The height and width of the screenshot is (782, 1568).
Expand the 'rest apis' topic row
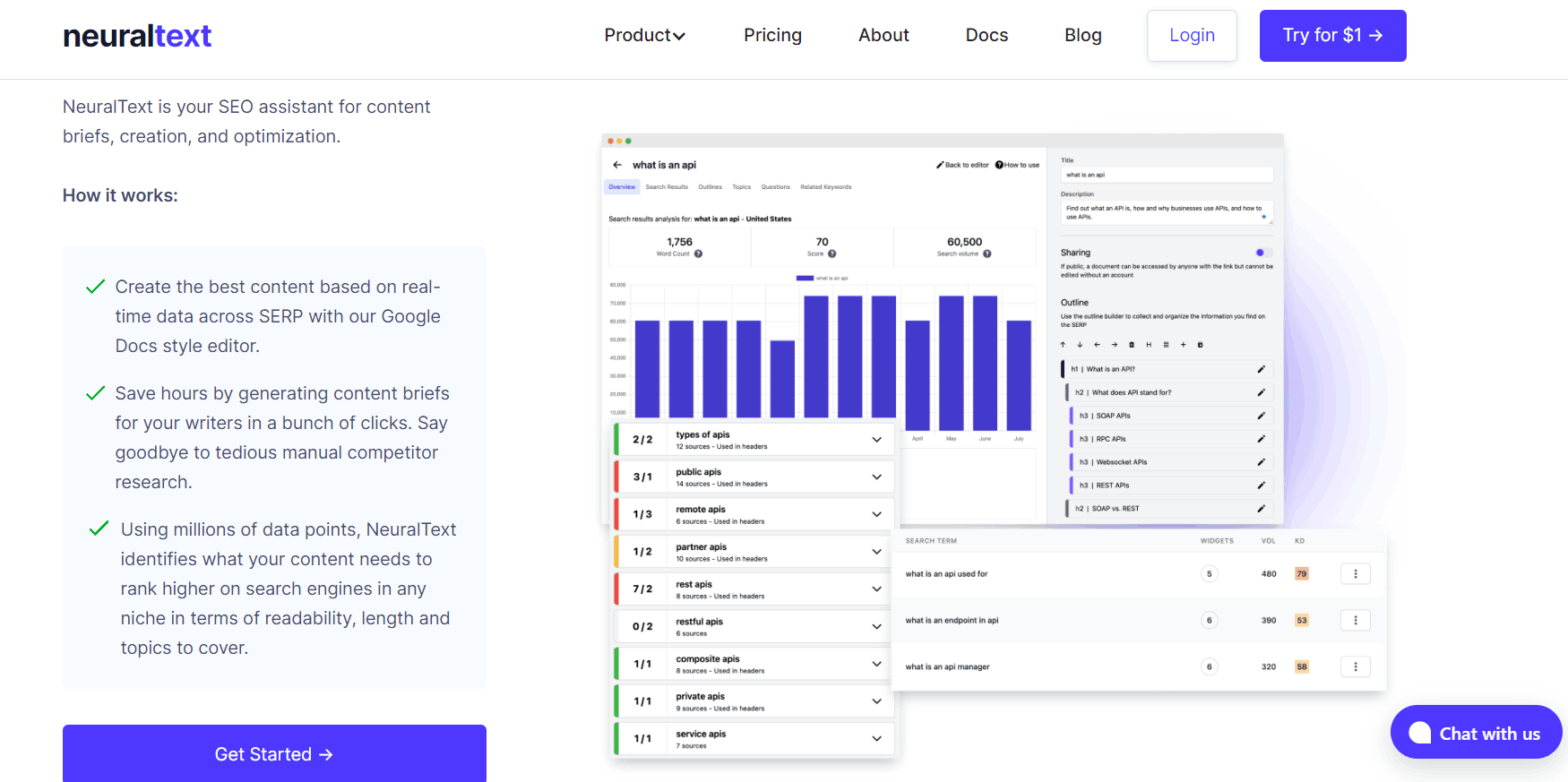click(876, 589)
